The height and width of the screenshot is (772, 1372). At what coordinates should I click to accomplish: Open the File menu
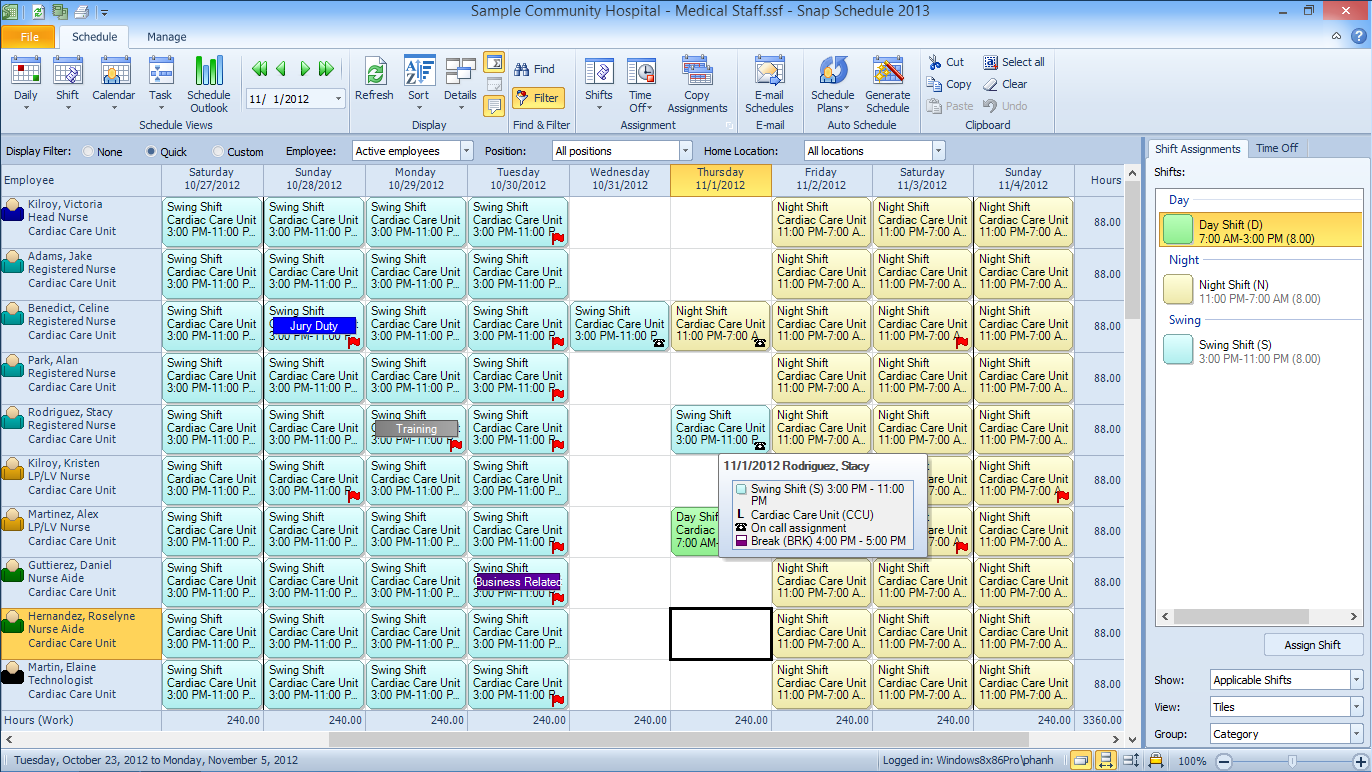tap(30, 37)
